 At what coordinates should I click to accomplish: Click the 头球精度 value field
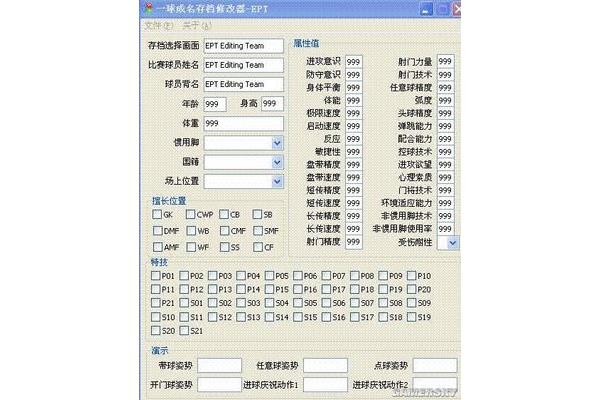(445, 113)
